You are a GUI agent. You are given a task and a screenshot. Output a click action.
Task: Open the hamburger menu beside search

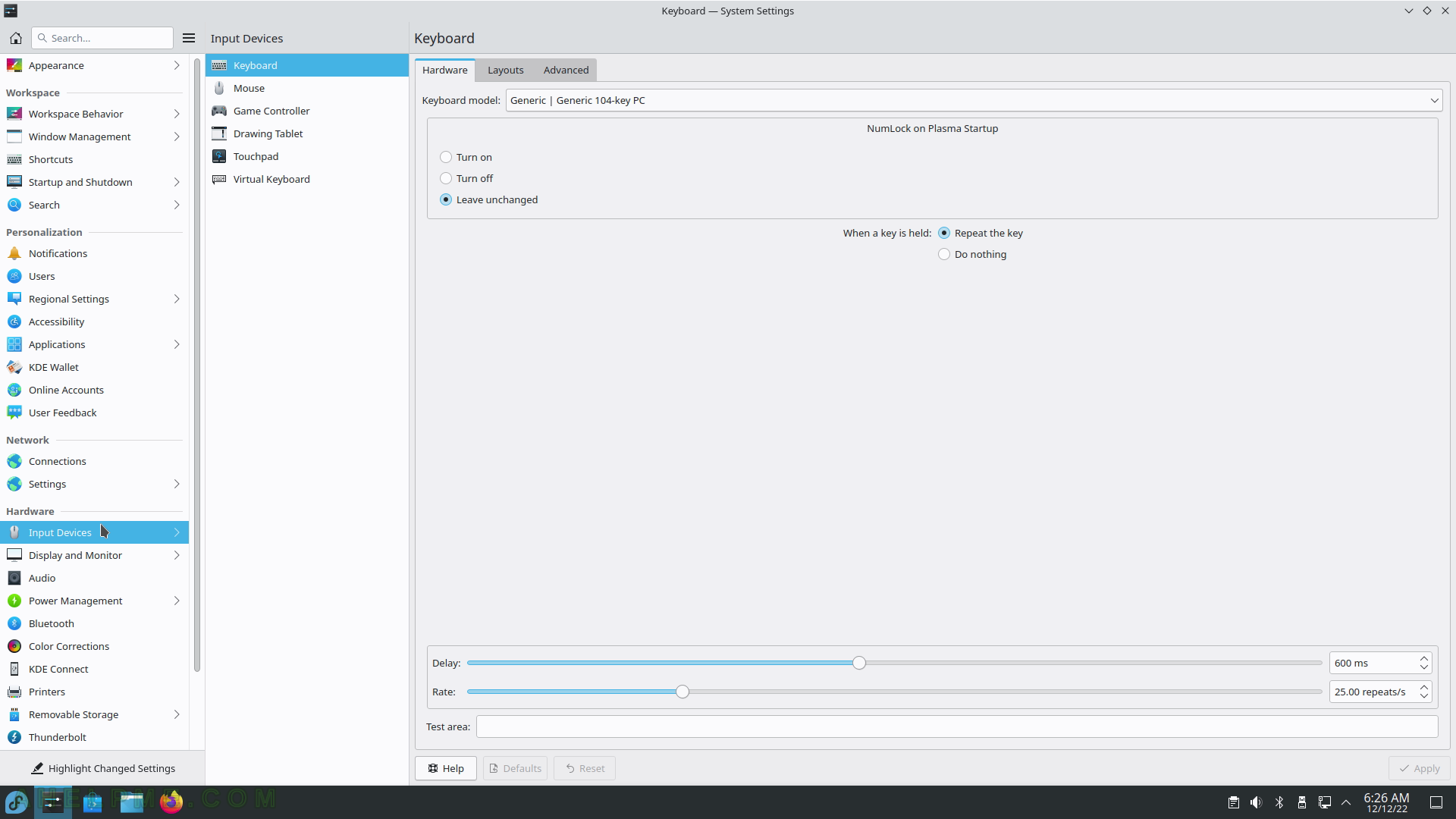pos(189,38)
